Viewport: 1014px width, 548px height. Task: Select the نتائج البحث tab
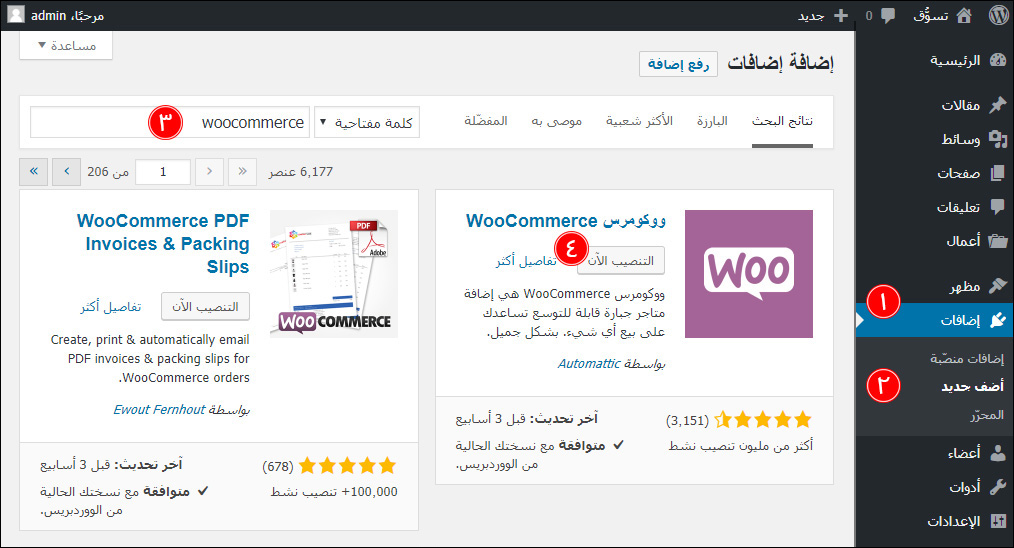tap(782, 121)
